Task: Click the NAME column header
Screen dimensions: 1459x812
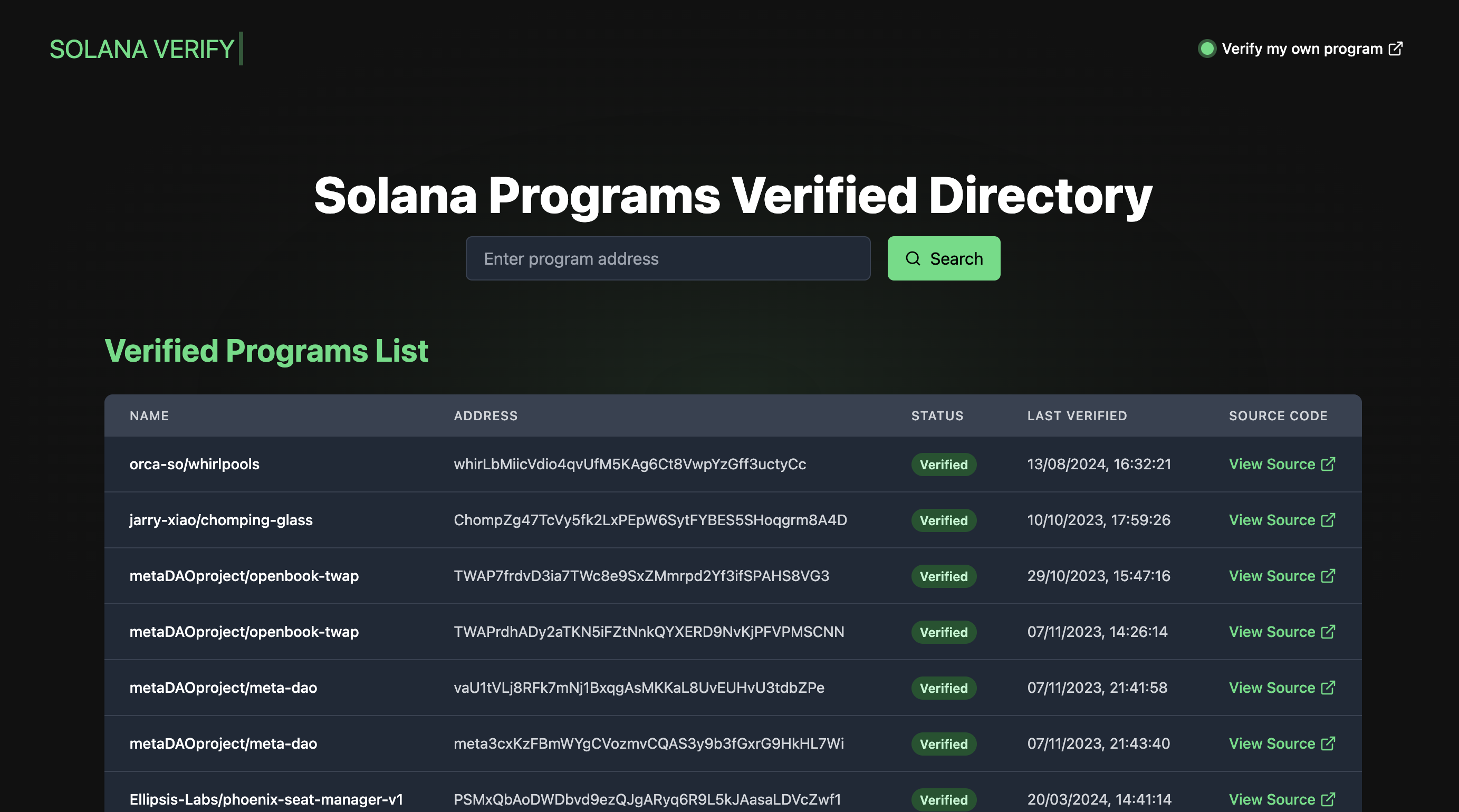Action: click(148, 415)
